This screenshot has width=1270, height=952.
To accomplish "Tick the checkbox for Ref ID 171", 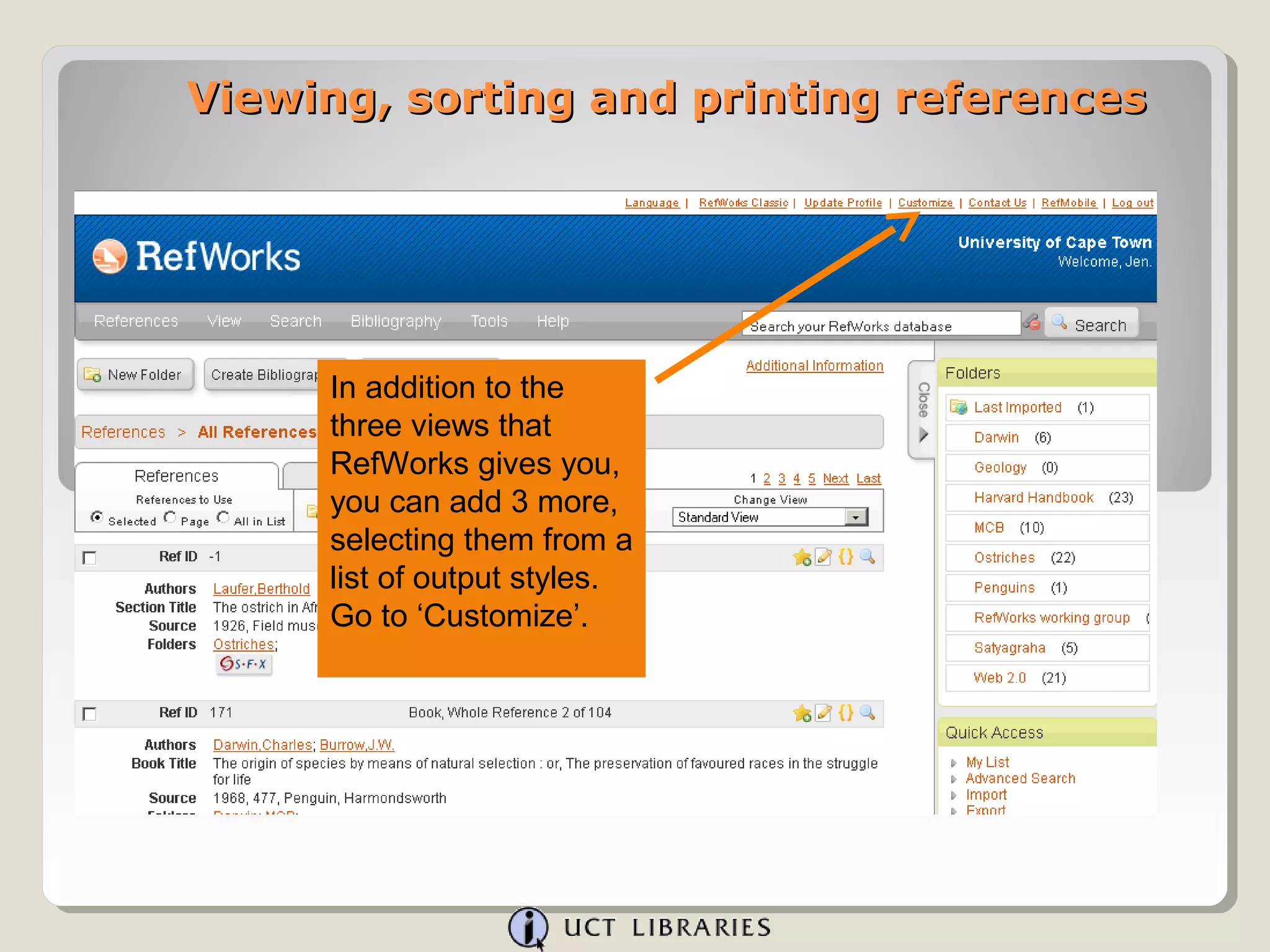I will coord(89,714).
